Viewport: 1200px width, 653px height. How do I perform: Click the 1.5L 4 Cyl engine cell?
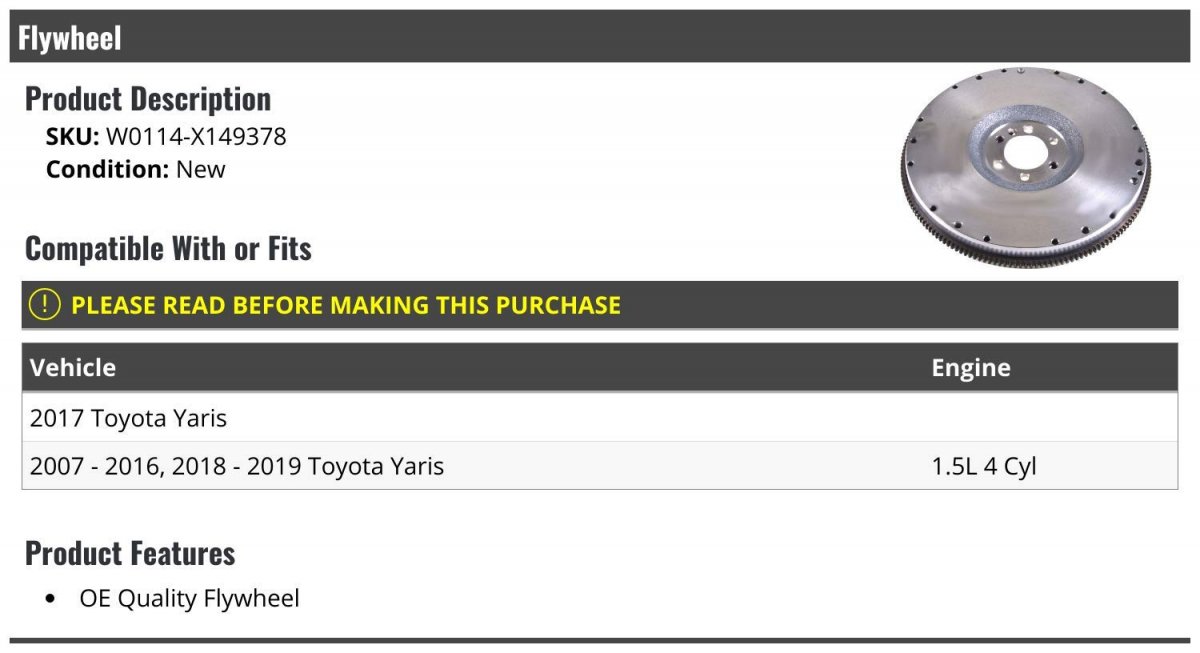click(x=984, y=466)
